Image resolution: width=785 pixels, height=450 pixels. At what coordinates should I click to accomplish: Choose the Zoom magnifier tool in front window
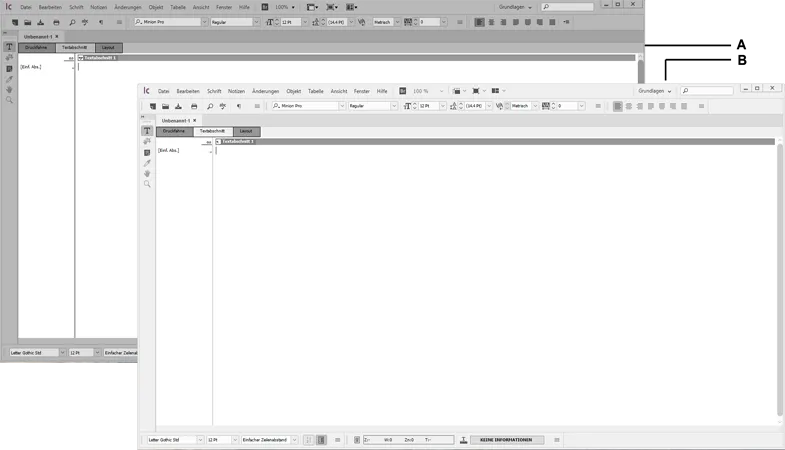point(147,184)
